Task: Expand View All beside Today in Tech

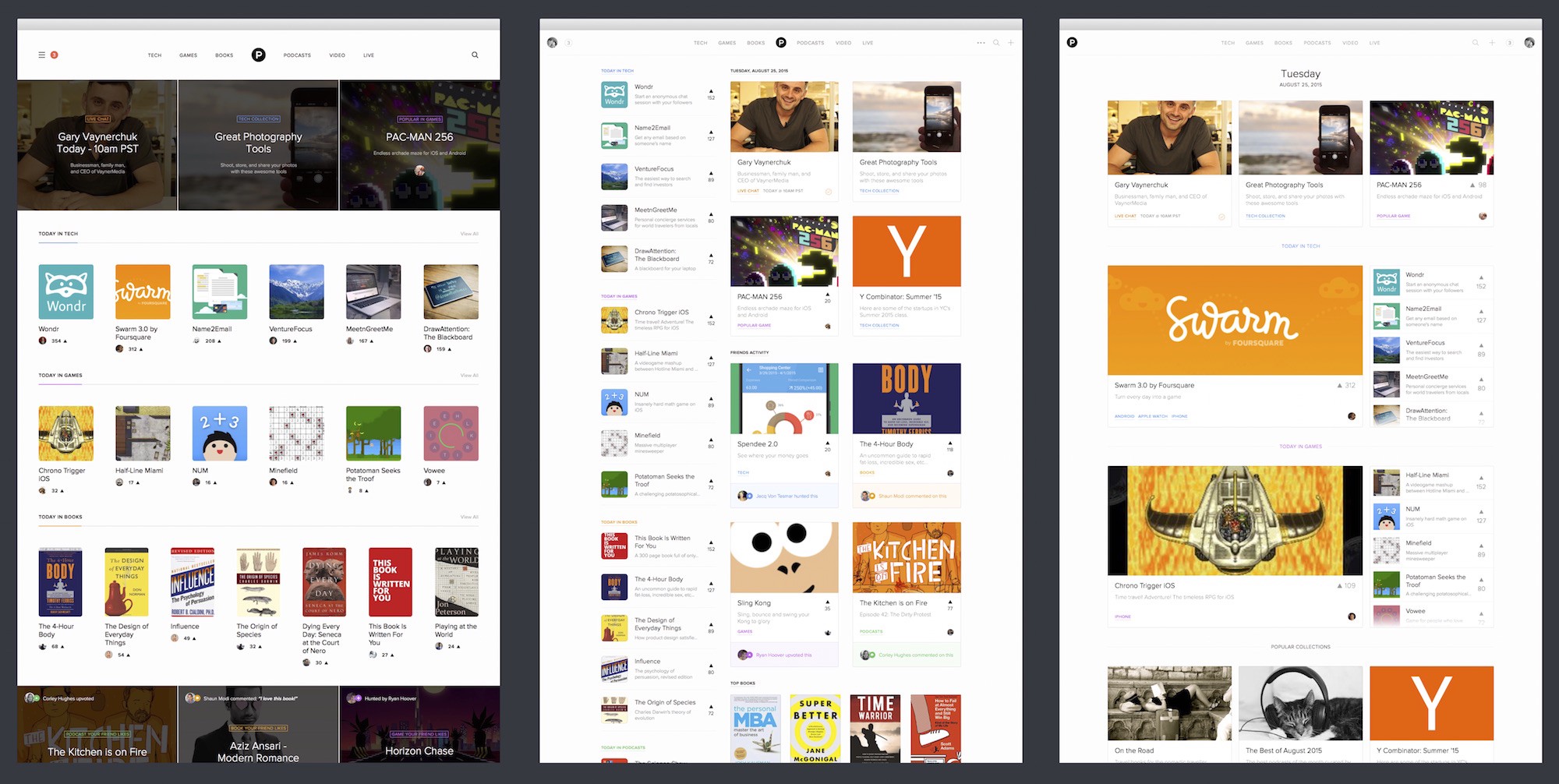Action: pyautogui.click(x=469, y=234)
